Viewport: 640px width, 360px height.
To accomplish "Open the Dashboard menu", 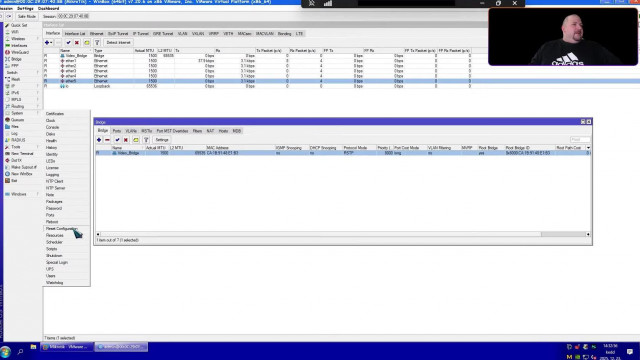I will point(48,8).
